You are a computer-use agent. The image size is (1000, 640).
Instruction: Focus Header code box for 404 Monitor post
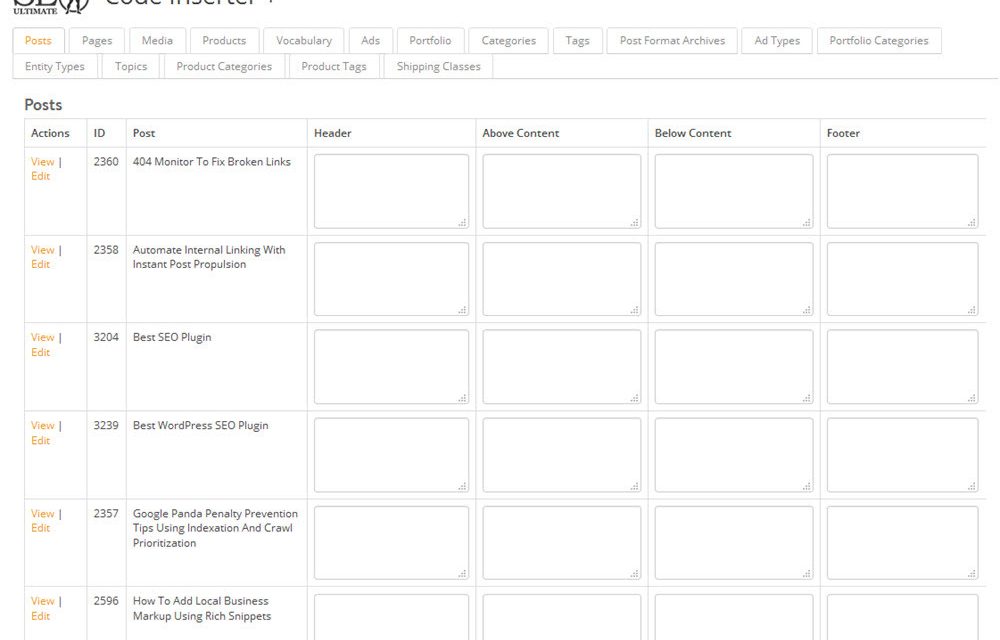click(x=391, y=191)
